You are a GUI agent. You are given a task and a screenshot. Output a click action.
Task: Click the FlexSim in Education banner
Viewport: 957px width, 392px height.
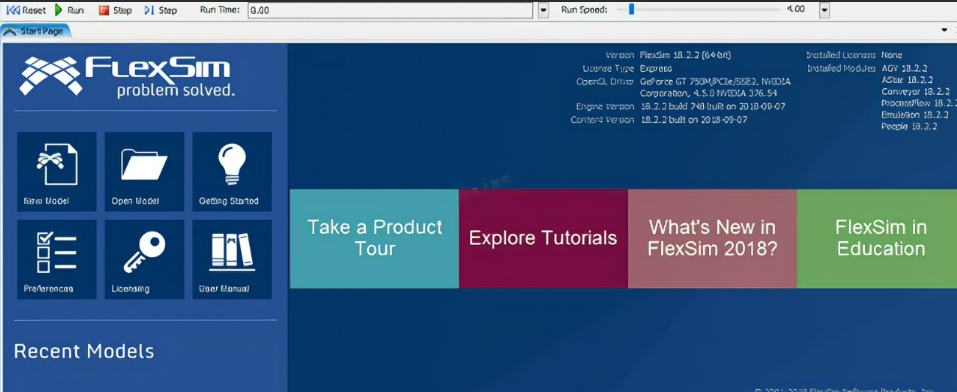pyautogui.click(x=877, y=239)
